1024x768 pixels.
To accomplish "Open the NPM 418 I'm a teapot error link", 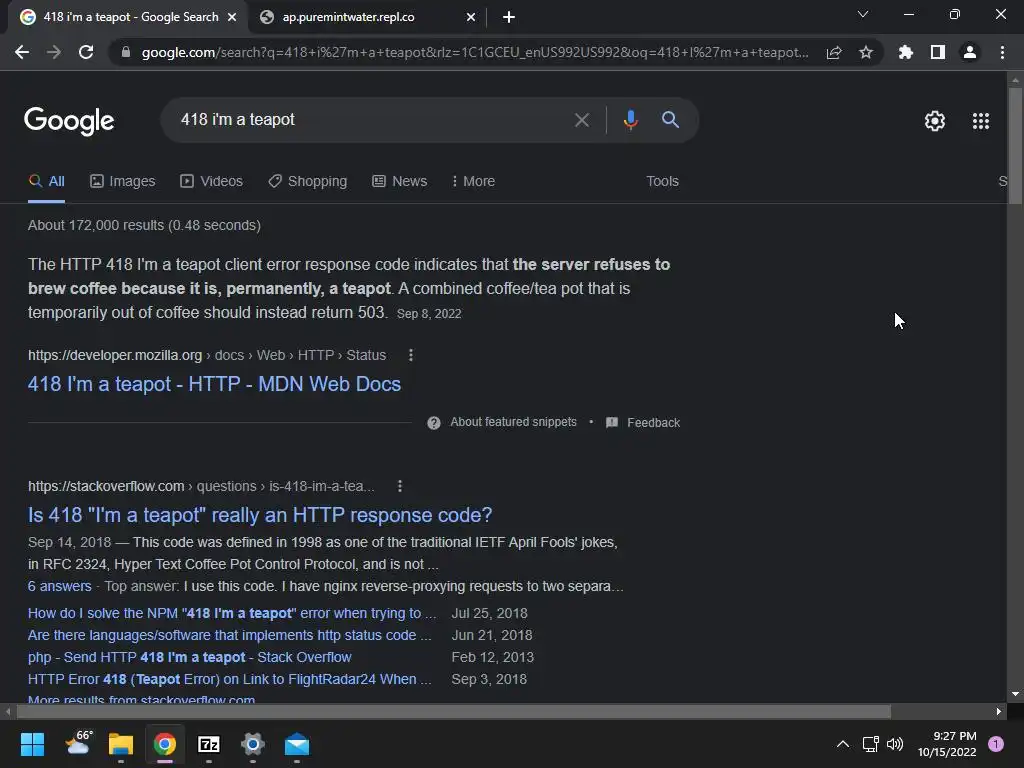I will 232,614.
